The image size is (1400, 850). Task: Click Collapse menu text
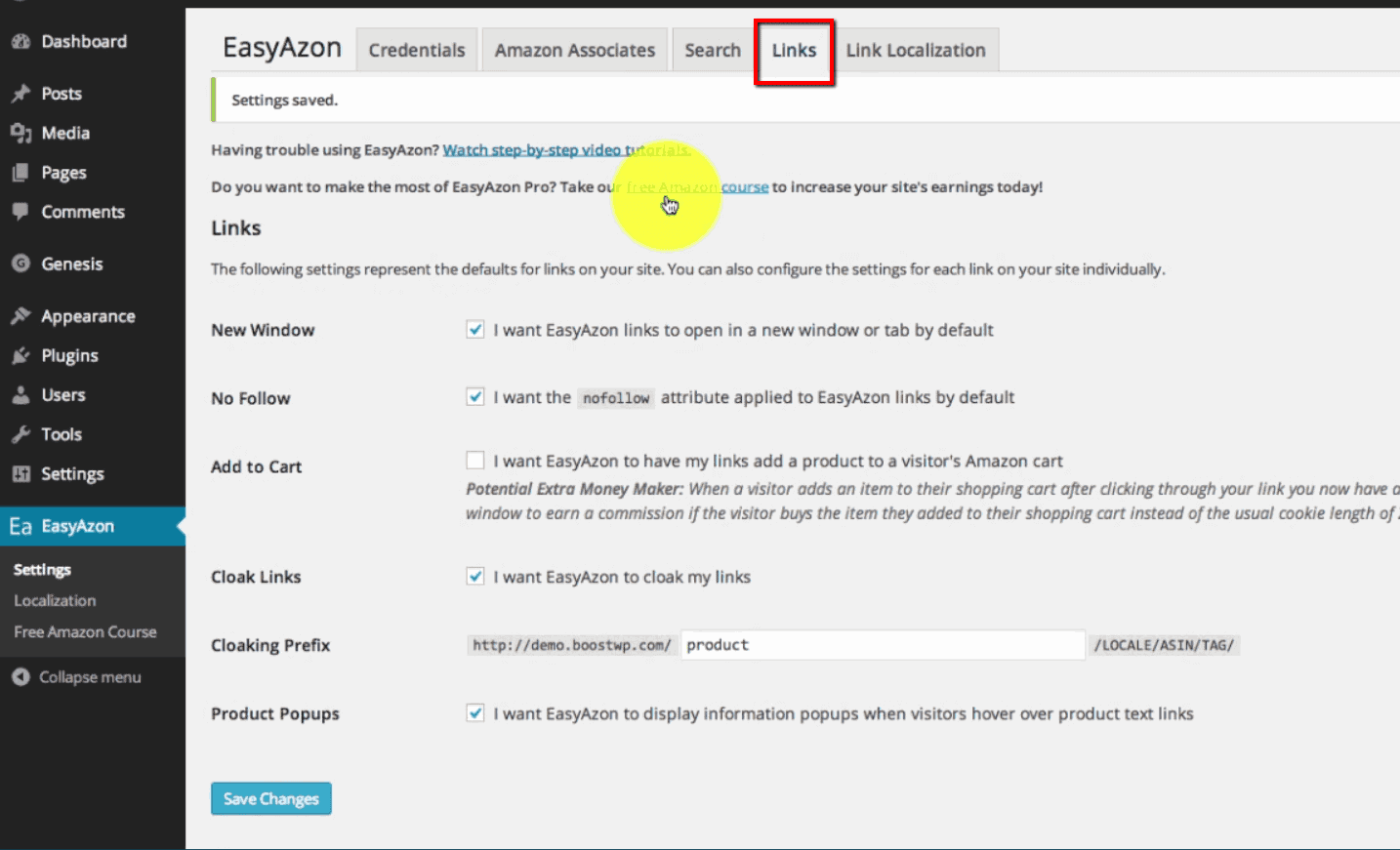click(x=90, y=677)
